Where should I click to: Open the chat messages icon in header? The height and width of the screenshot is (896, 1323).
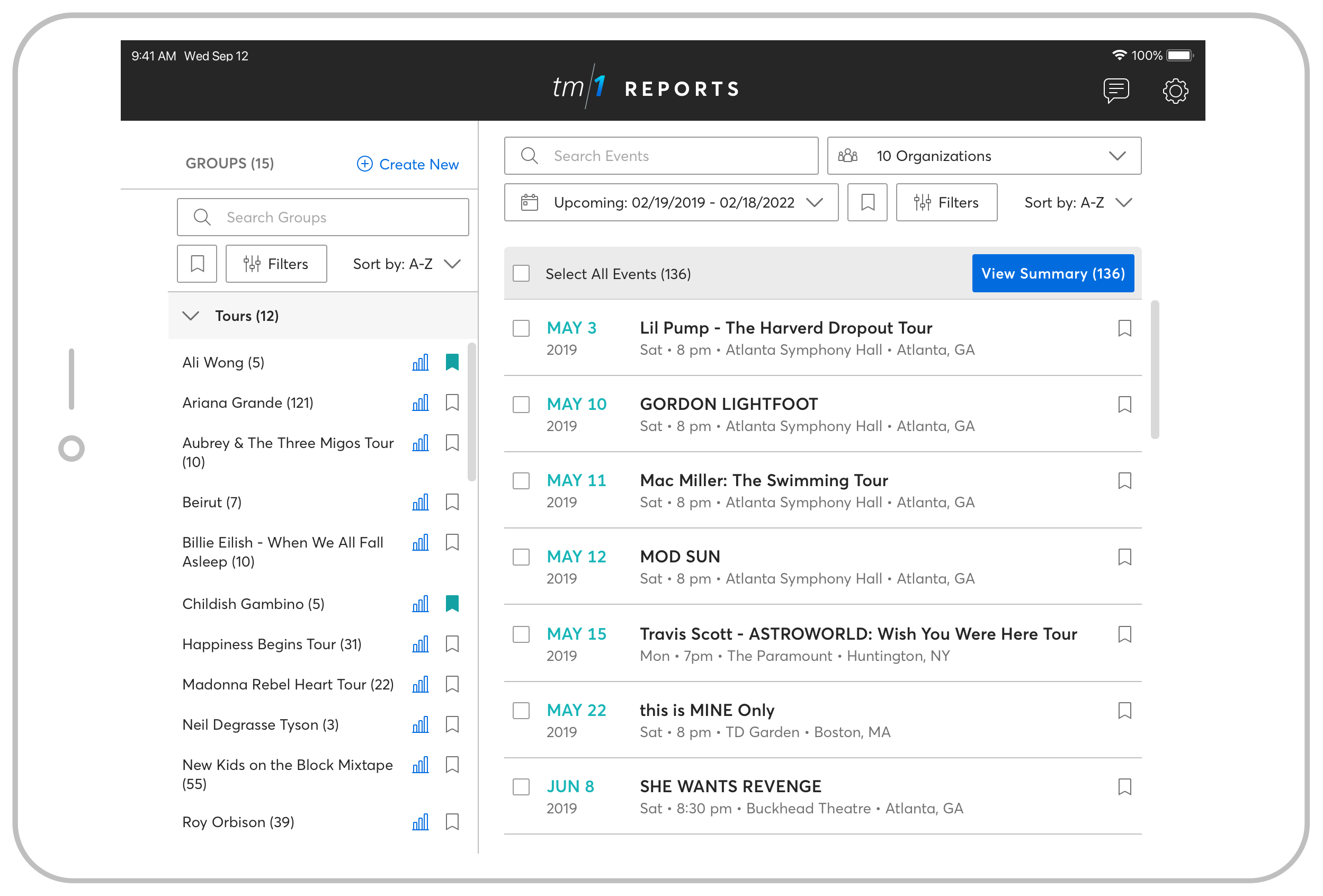pos(1116,90)
